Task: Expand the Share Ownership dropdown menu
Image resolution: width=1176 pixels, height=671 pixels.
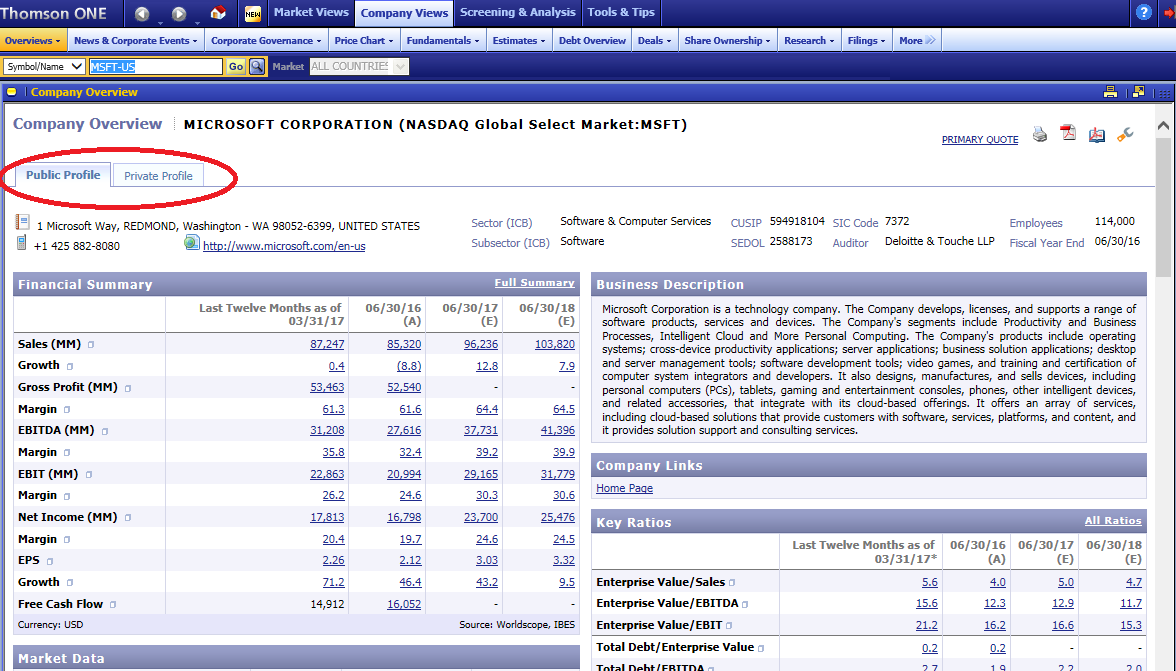Action: click(727, 41)
